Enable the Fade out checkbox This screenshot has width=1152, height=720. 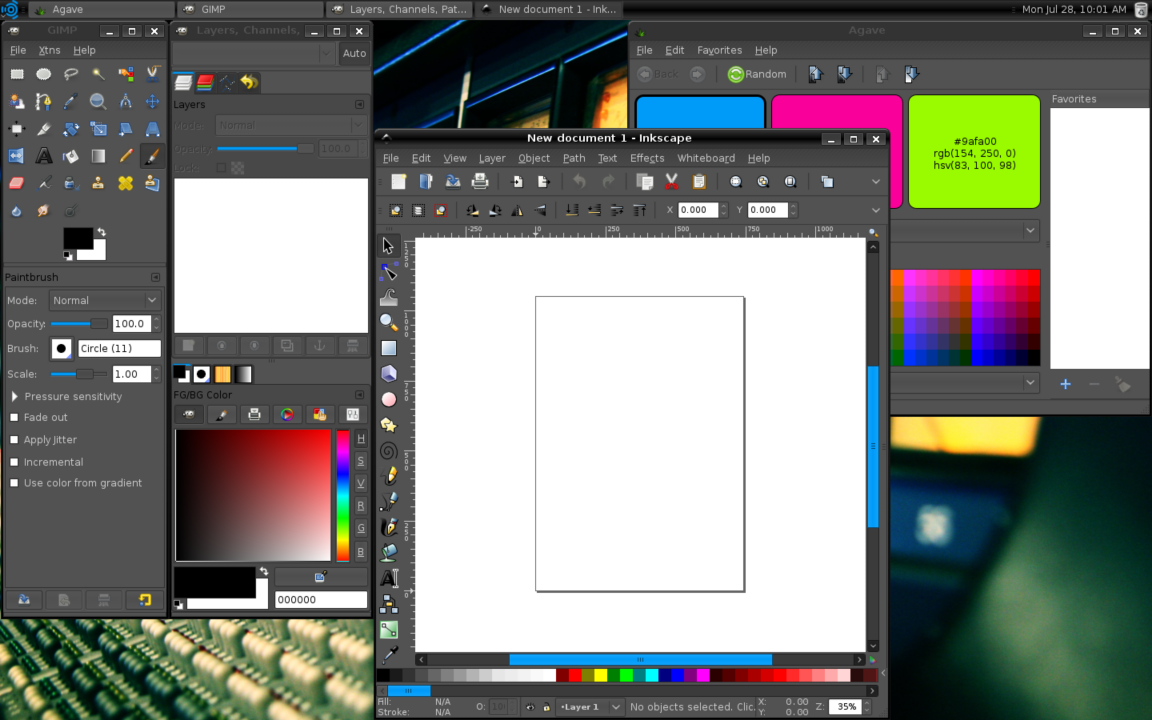coord(14,418)
